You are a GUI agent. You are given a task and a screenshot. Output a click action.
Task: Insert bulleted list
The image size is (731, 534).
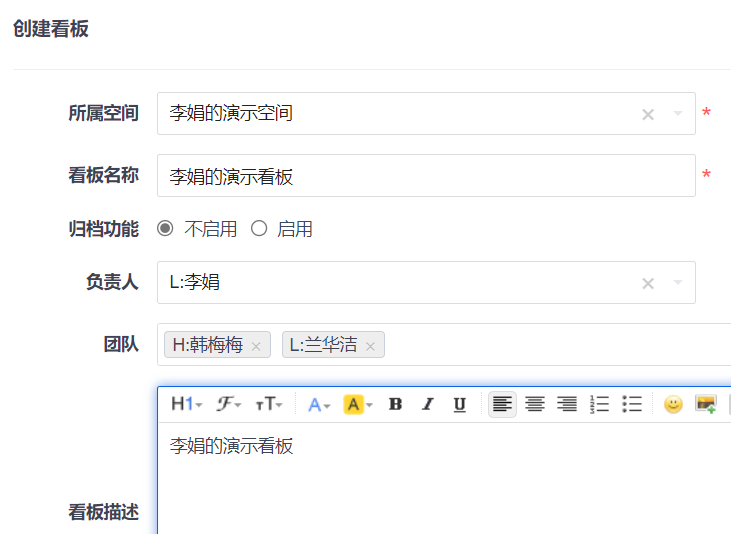click(632, 404)
